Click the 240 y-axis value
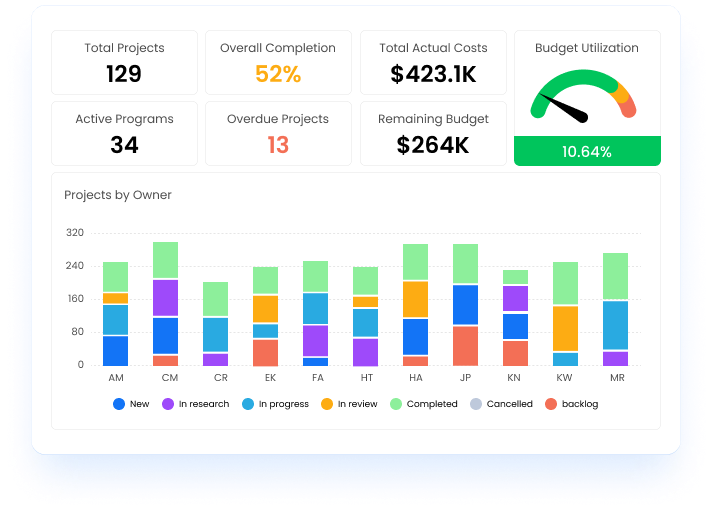 click(75, 266)
